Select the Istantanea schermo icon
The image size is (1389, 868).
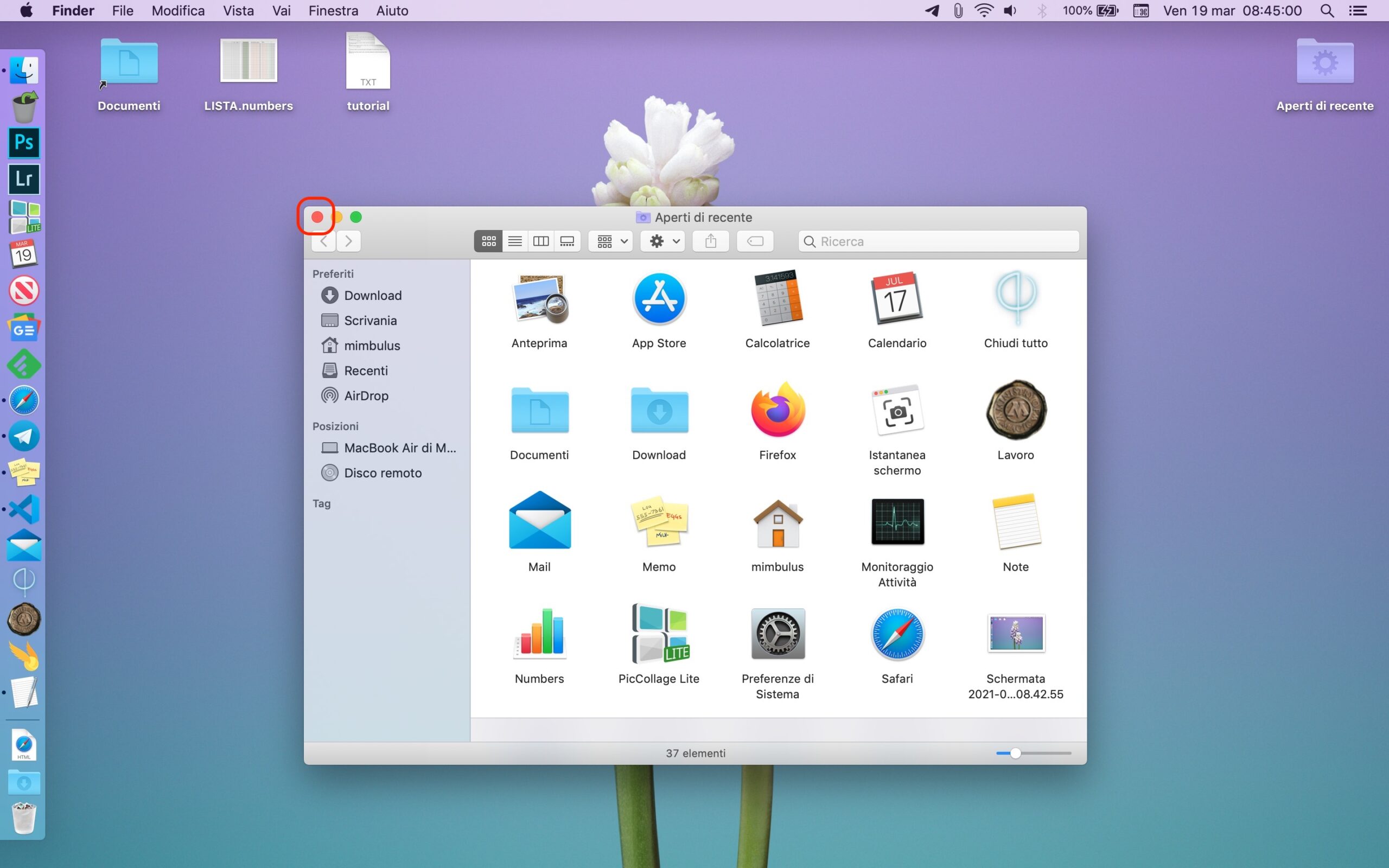click(897, 411)
